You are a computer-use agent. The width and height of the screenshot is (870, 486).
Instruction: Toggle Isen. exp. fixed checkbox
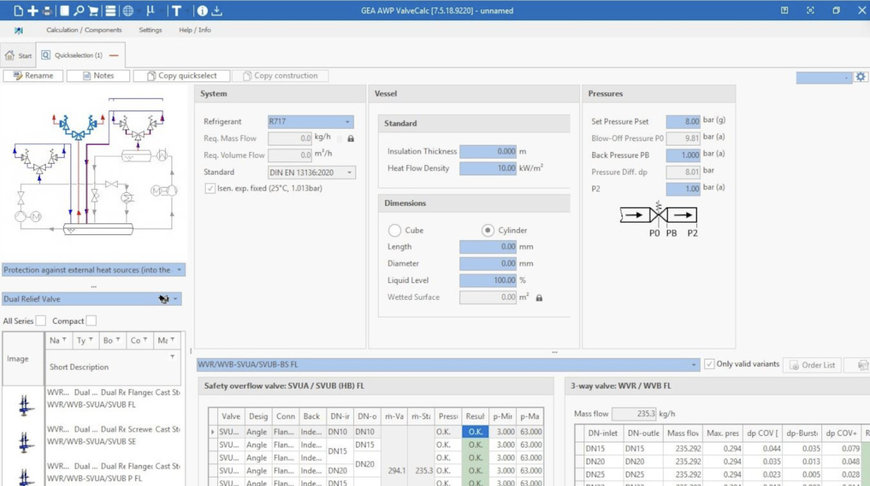[x=210, y=189]
